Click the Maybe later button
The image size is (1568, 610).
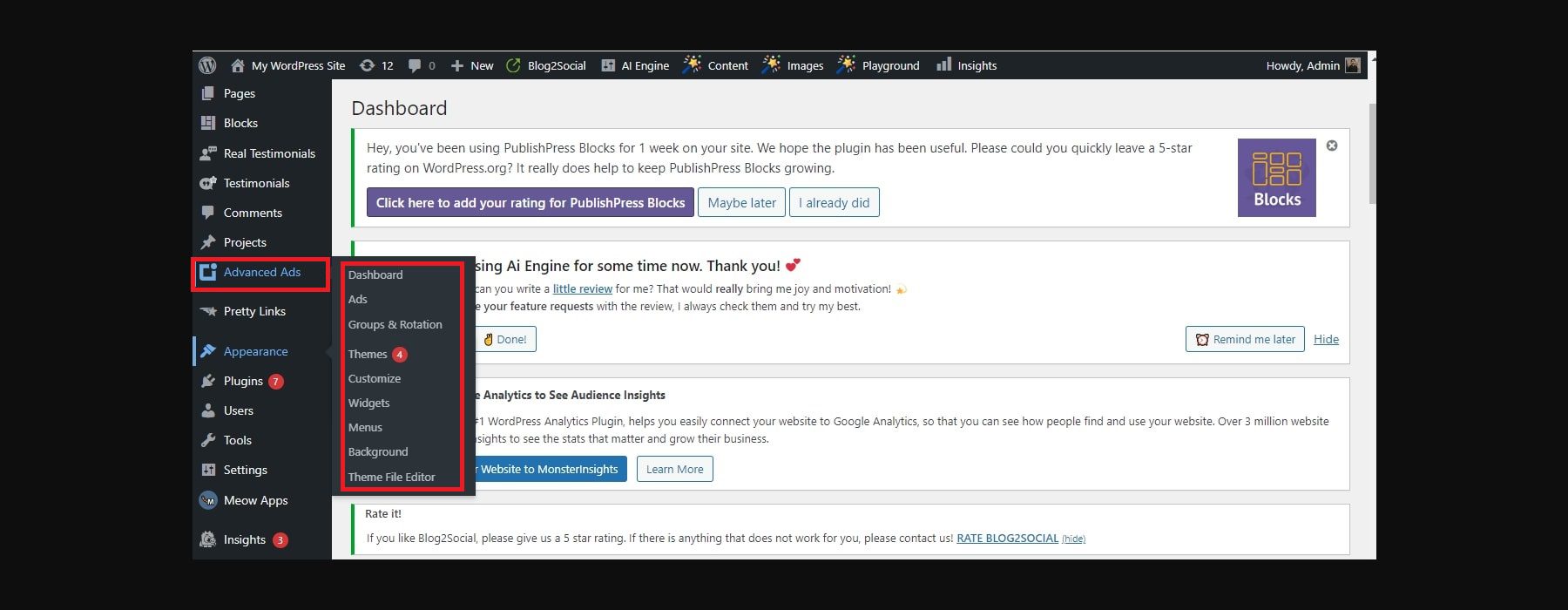tap(741, 202)
